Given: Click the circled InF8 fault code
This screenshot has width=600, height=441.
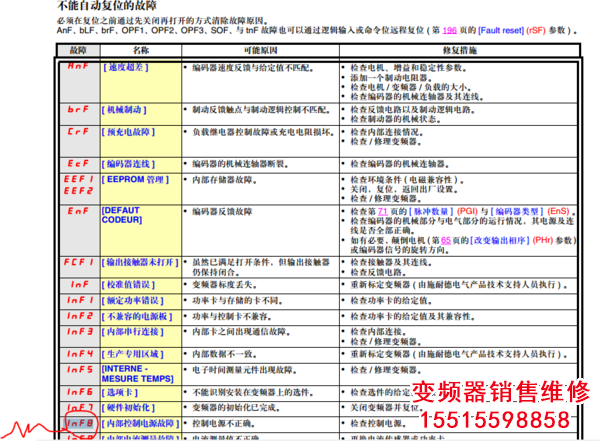Looking at the screenshot, I should [x=80, y=424].
